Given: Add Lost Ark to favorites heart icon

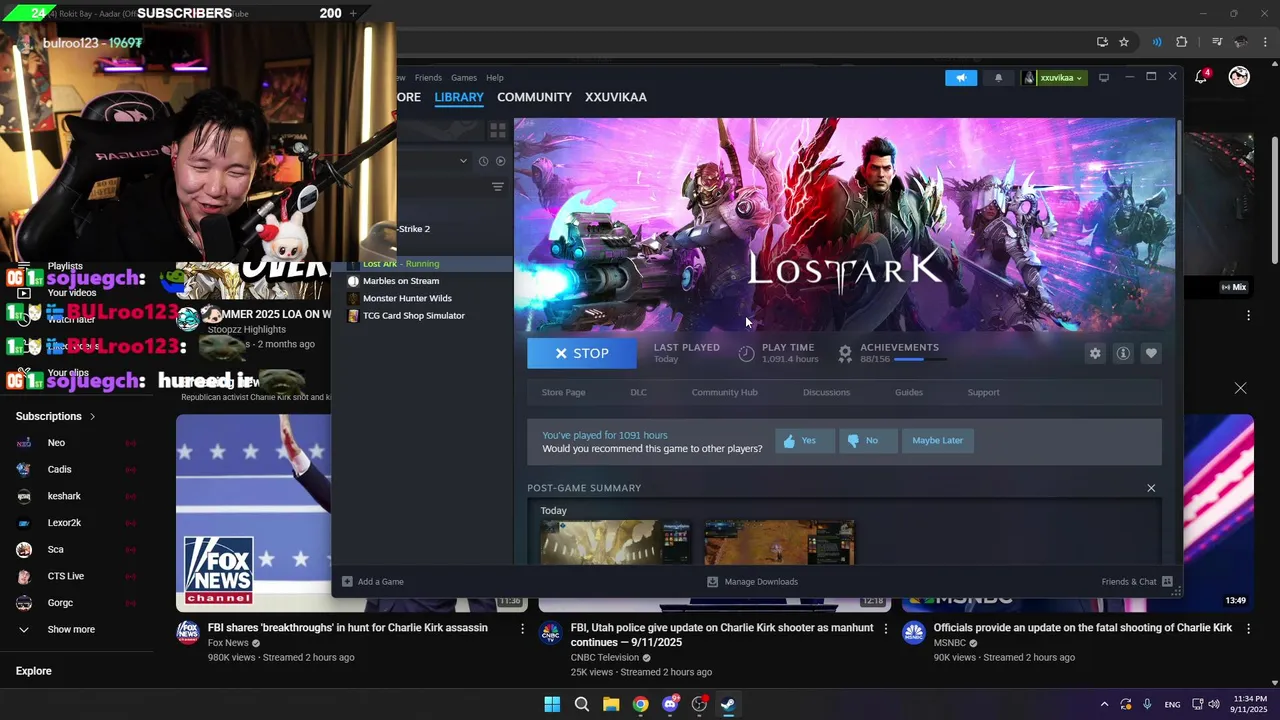Looking at the screenshot, I should [x=1151, y=353].
